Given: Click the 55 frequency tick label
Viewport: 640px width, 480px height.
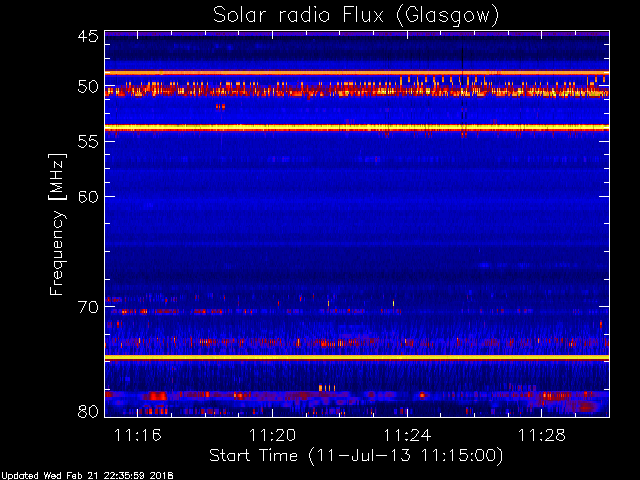Looking at the screenshot, I should tap(88, 142).
